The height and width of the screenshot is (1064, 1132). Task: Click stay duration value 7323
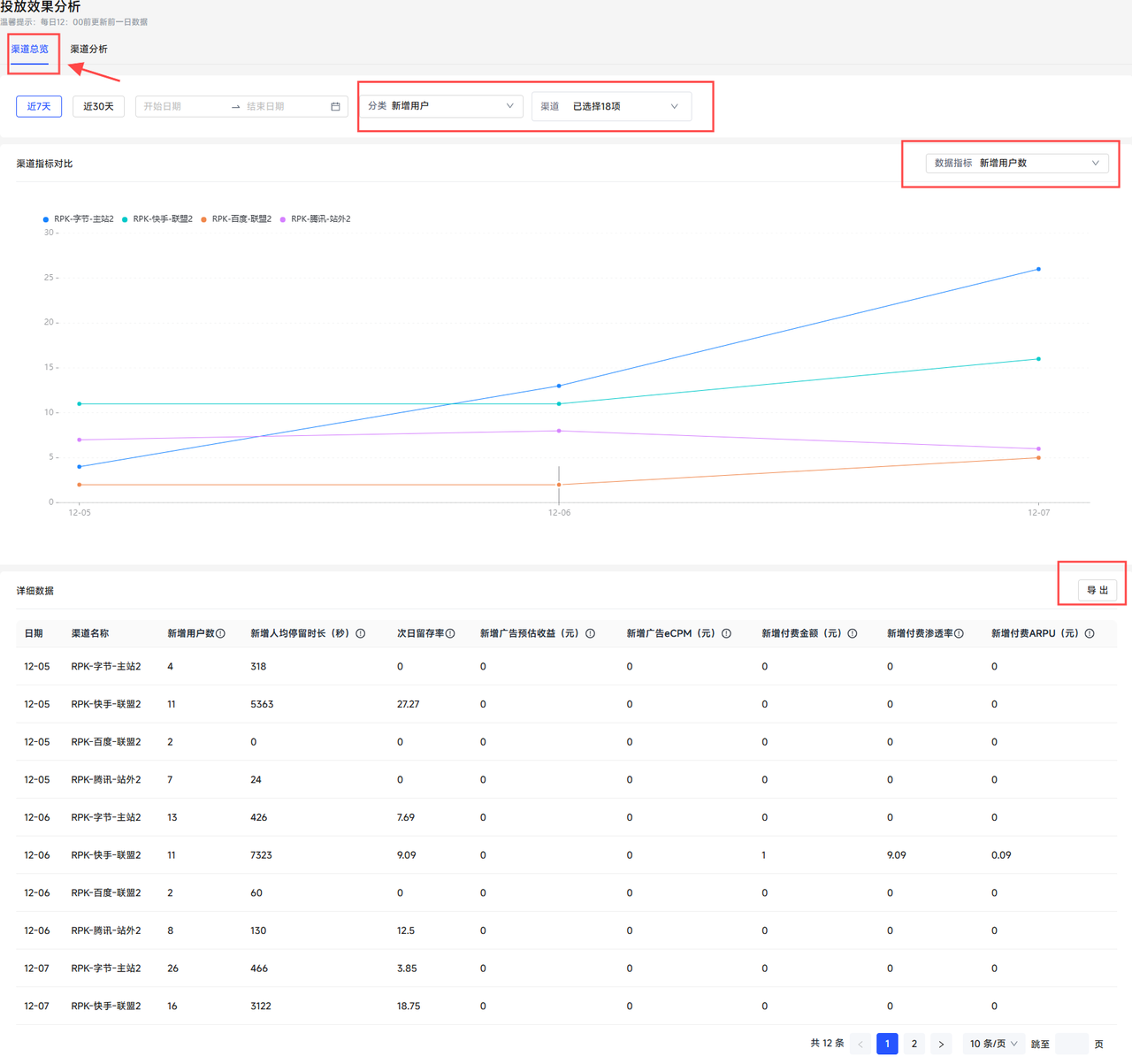coord(261,855)
